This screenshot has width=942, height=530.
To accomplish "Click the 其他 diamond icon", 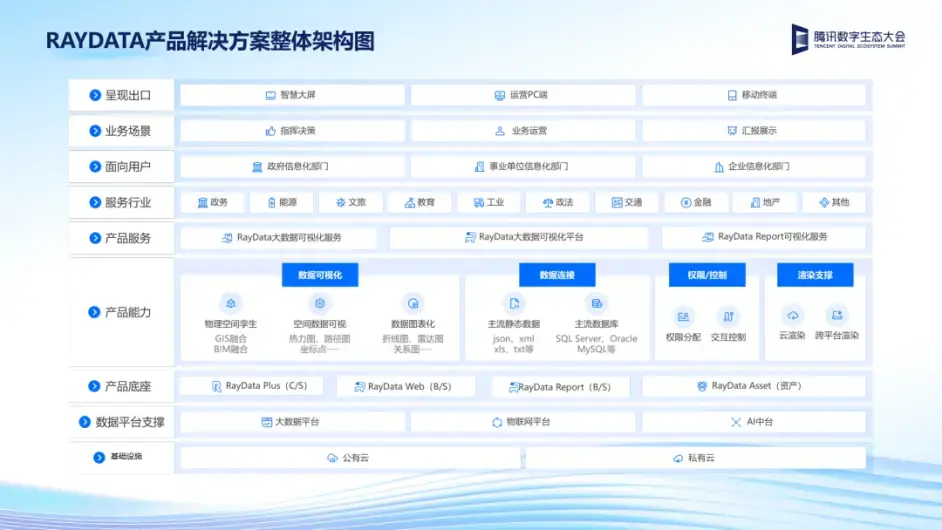I will 824,203.
